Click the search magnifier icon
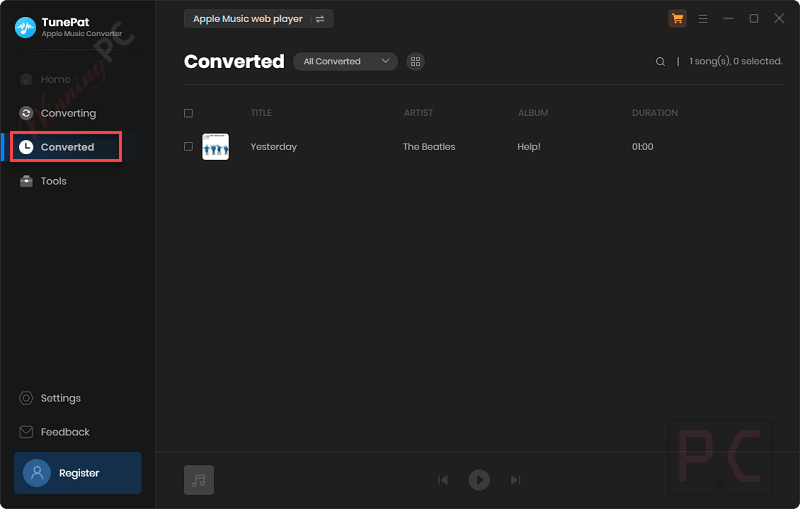800x509 pixels. click(660, 61)
